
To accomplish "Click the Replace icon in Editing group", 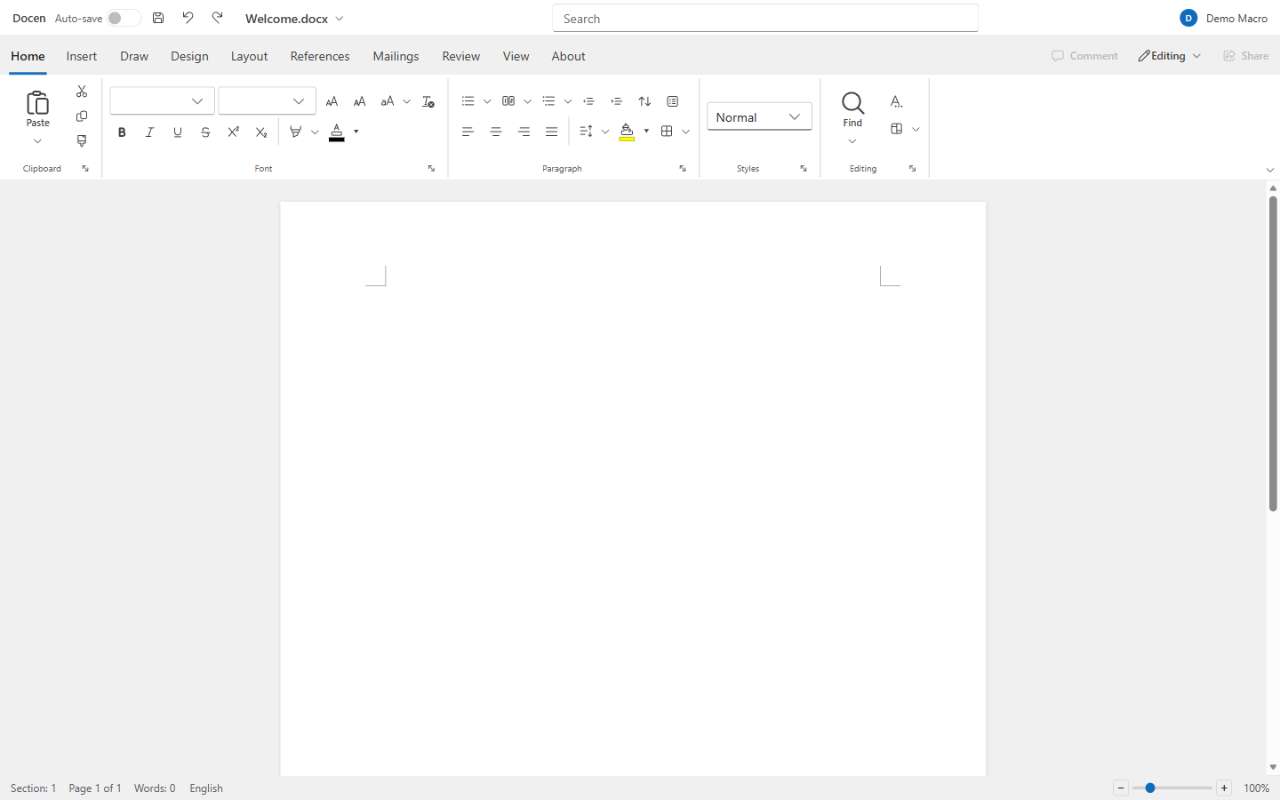I will point(896,101).
